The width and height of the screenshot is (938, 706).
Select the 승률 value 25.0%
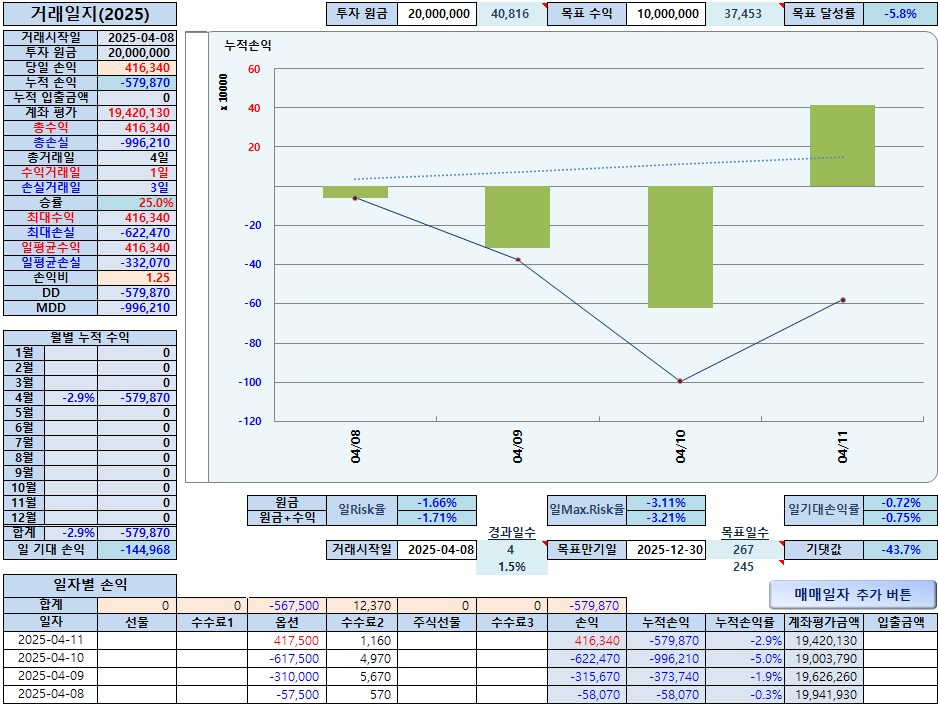pyautogui.click(x=137, y=202)
